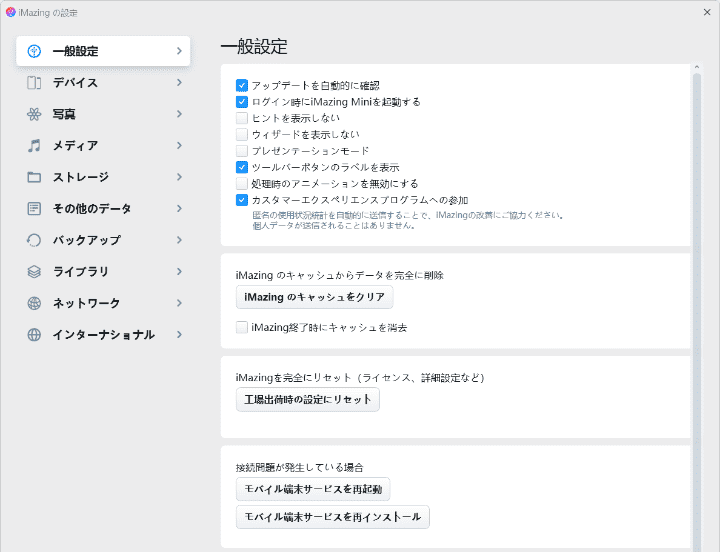Click the メディア music note icon
Viewport: 720px width, 552px height.
[34, 146]
